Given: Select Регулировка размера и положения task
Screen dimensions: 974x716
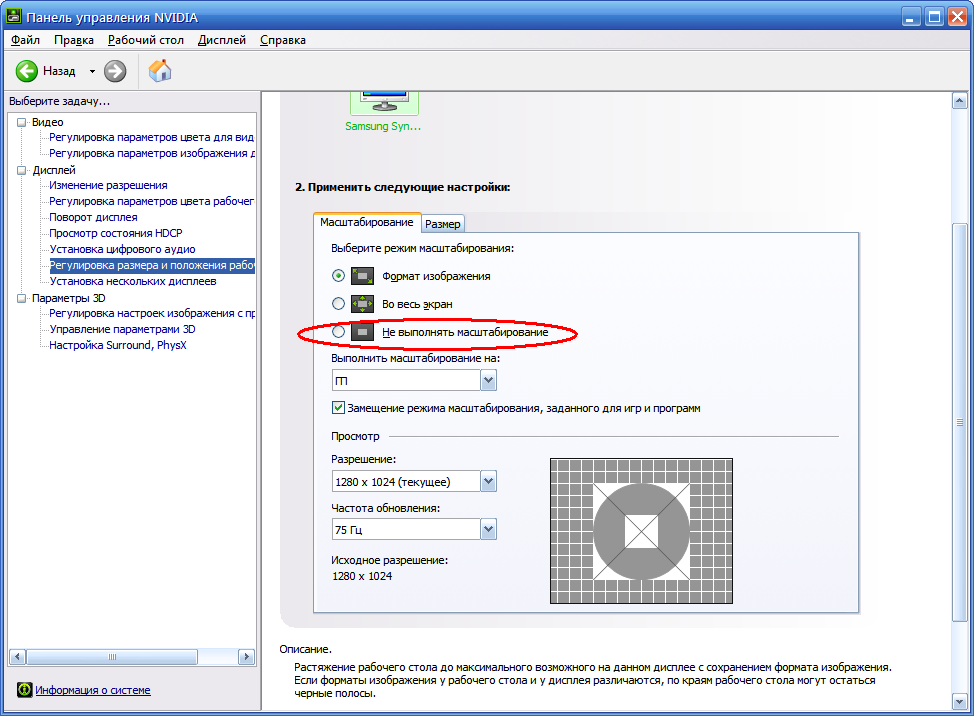Looking at the screenshot, I should [152, 265].
